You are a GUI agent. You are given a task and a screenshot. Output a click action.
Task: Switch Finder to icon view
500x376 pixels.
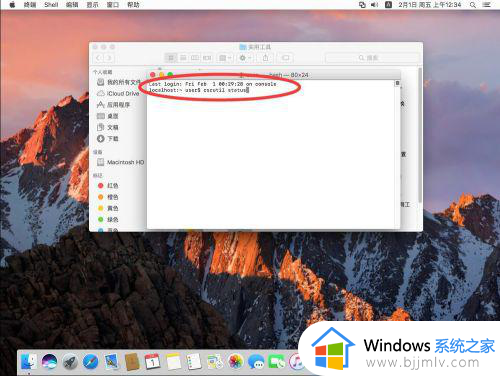coord(171,58)
